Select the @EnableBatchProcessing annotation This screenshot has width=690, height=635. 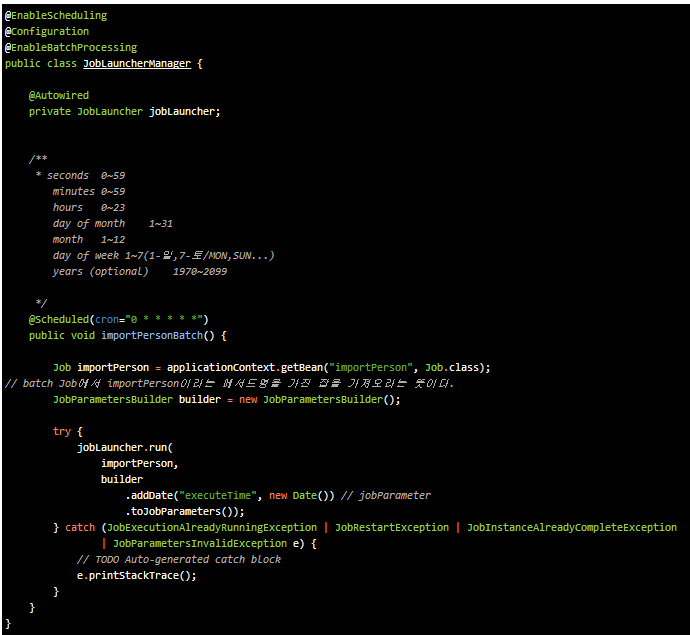[71, 48]
